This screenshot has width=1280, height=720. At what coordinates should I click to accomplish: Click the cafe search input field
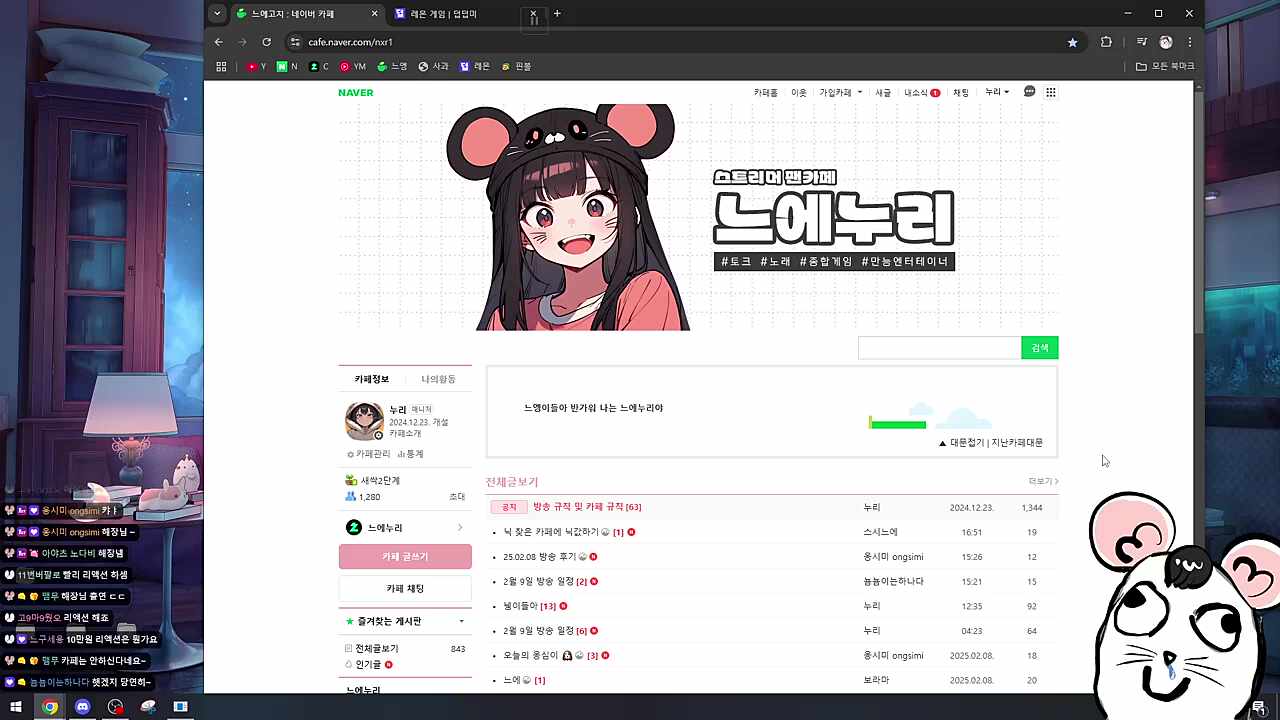939,348
